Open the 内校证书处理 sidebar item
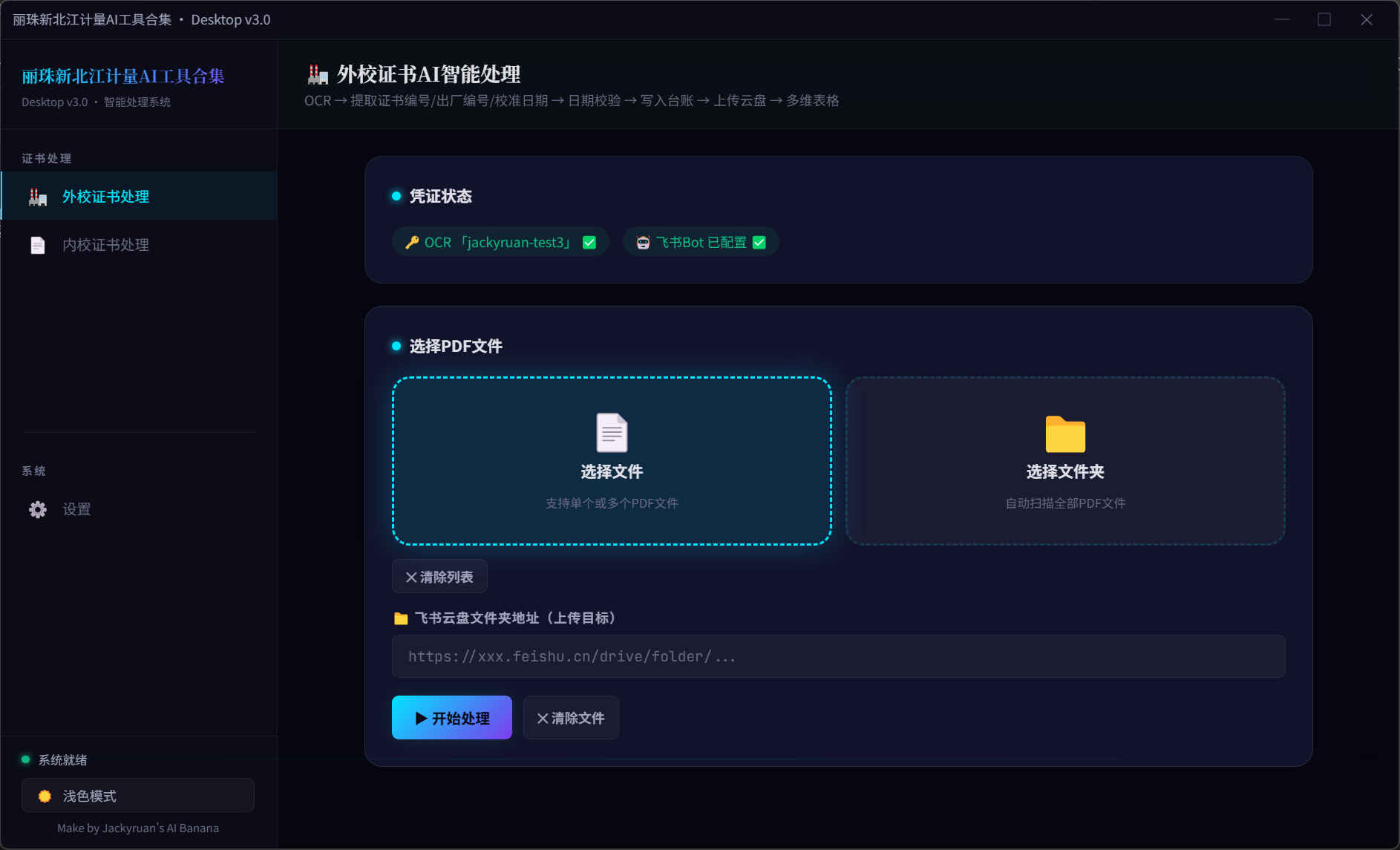This screenshot has width=1400, height=850. click(139, 244)
